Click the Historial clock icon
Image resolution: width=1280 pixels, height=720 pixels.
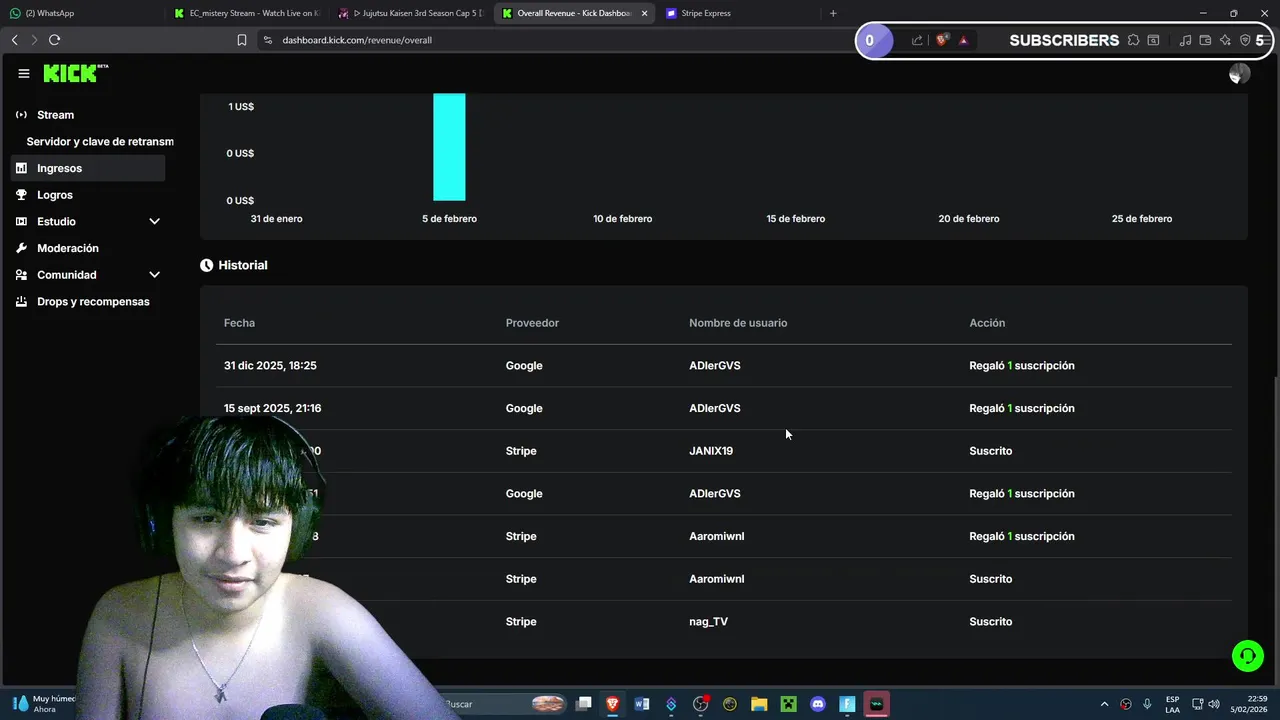coord(206,265)
